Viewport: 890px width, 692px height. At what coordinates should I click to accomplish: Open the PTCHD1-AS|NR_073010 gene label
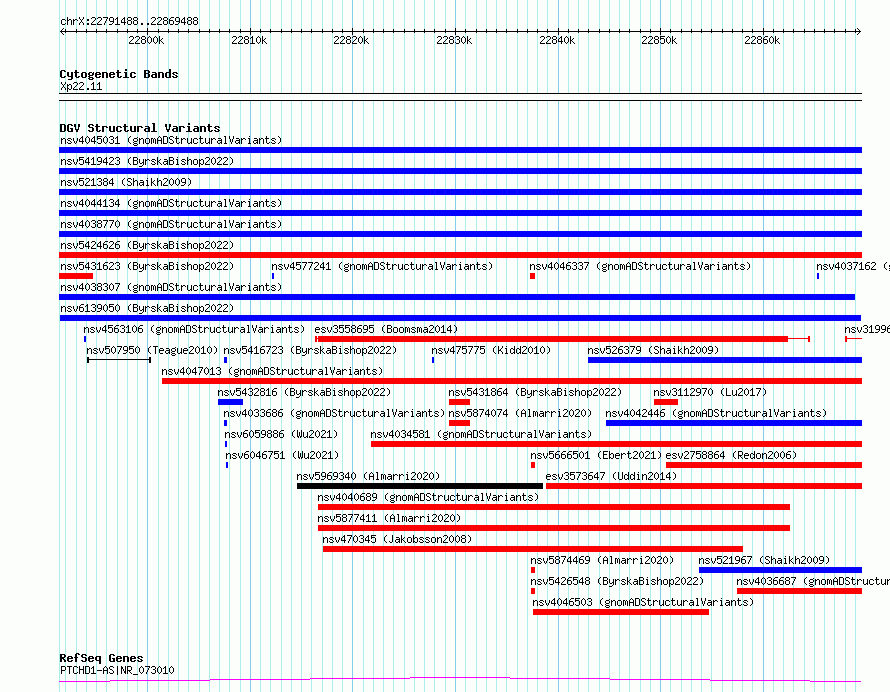point(117,670)
